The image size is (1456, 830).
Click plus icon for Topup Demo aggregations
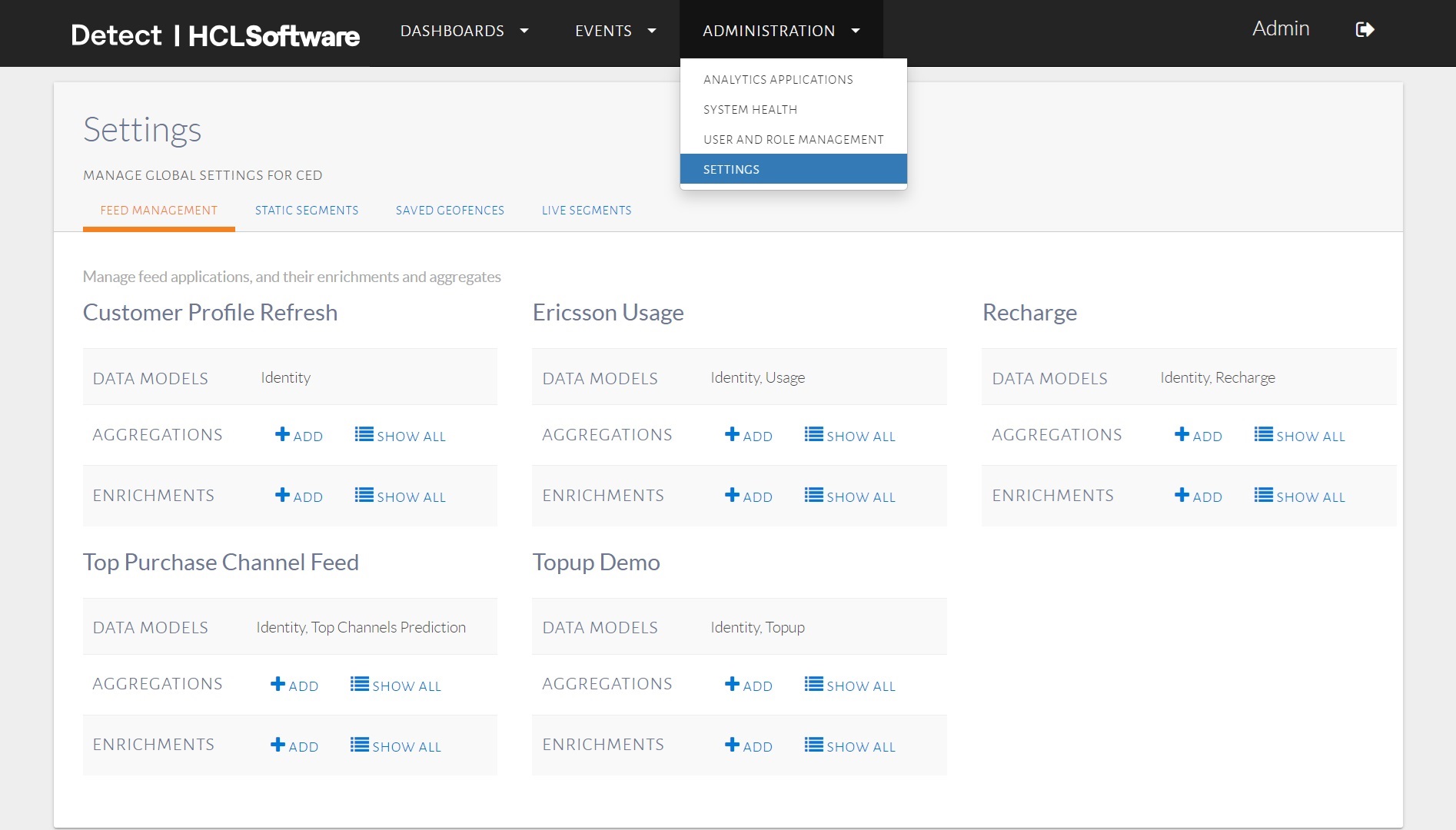(732, 684)
